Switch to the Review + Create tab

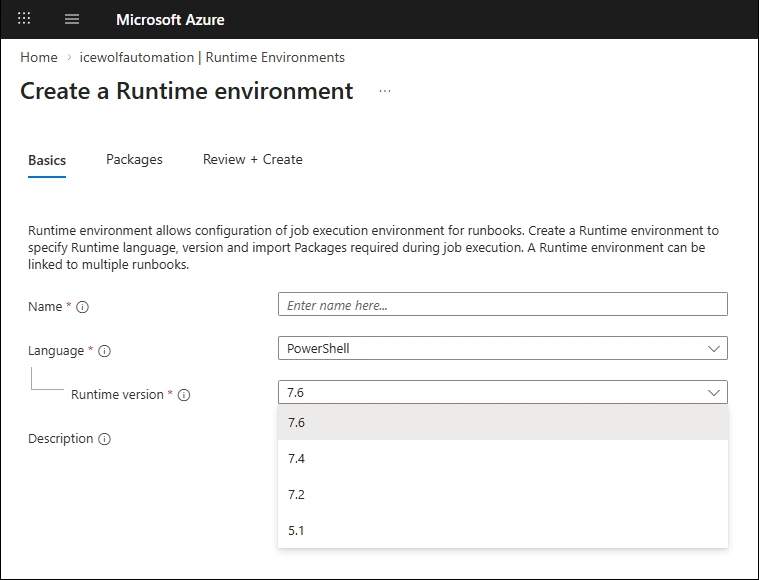pos(252,159)
